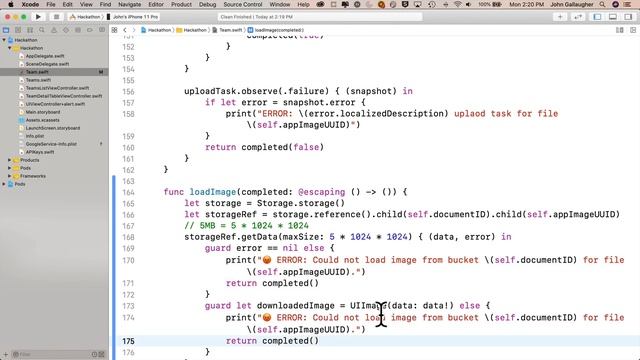640x360 pixels.
Task: Open the Issue navigator warning tab
Action: [53, 30]
